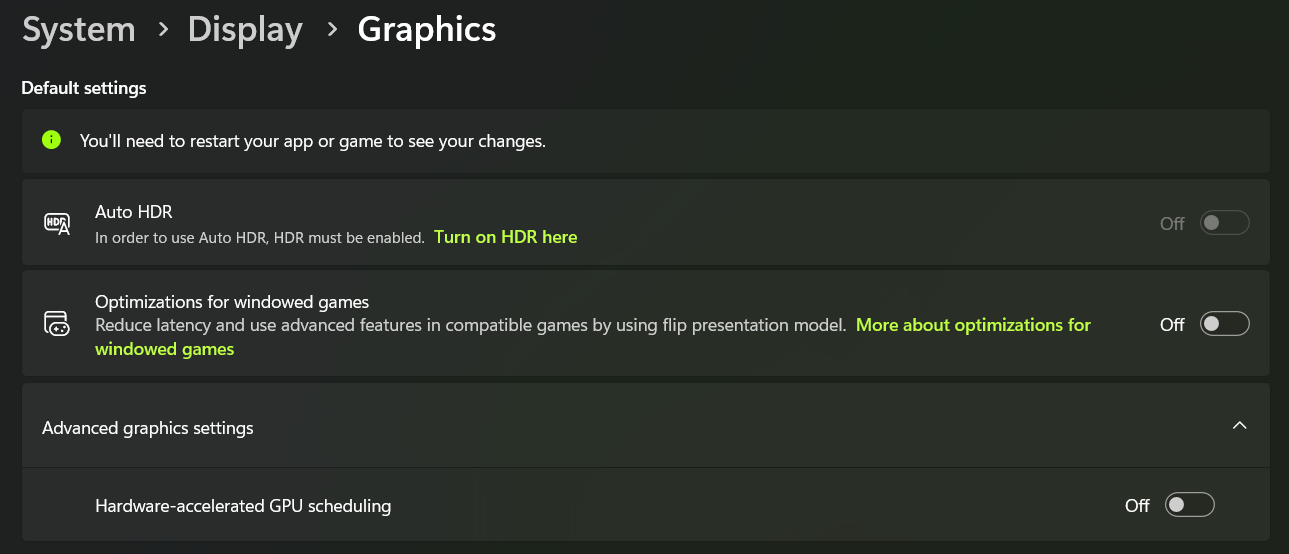Navigate to Display in the breadcrumb
Image resolution: width=1289 pixels, height=554 pixels.
pyautogui.click(x=245, y=30)
